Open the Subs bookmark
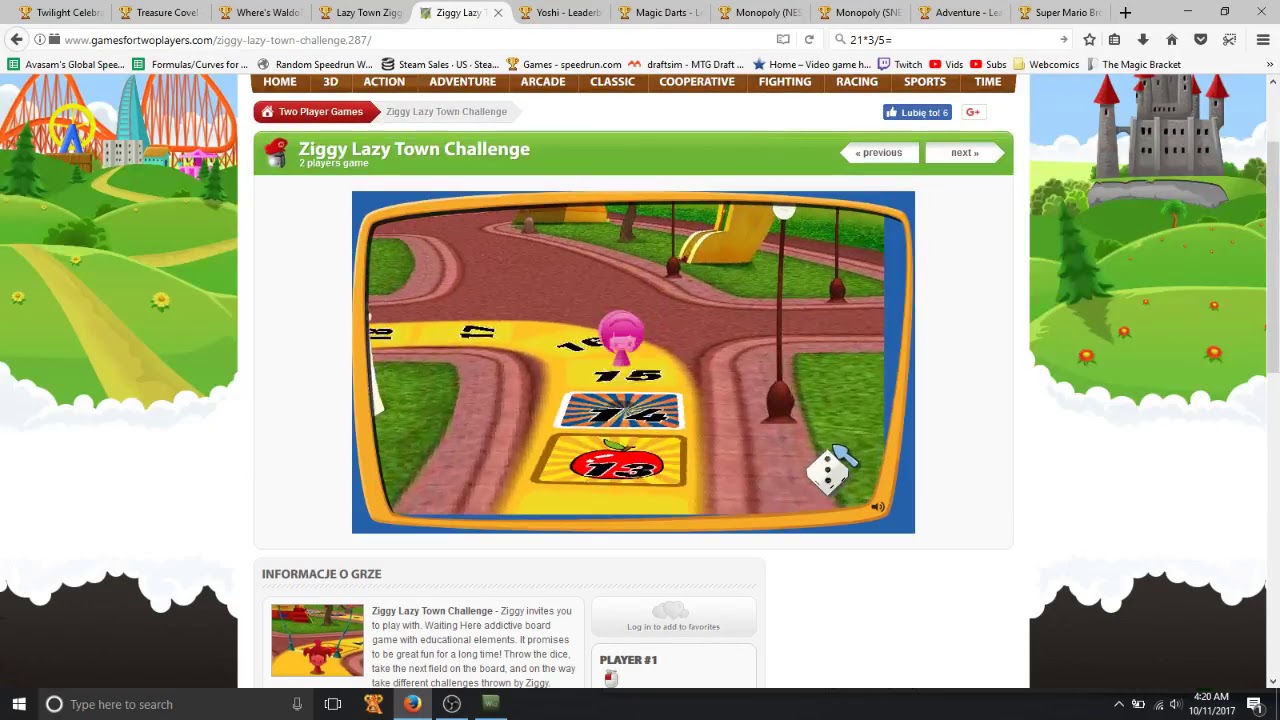The height and width of the screenshot is (720, 1280). (988, 64)
